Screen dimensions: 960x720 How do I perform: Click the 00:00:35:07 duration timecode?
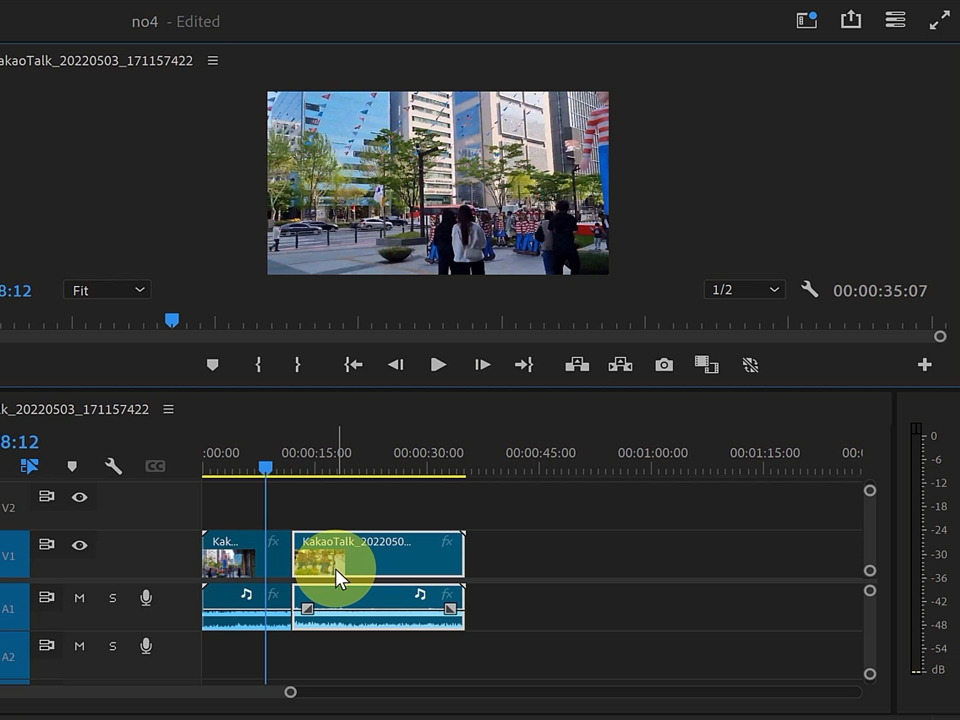click(x=880, y=291)
